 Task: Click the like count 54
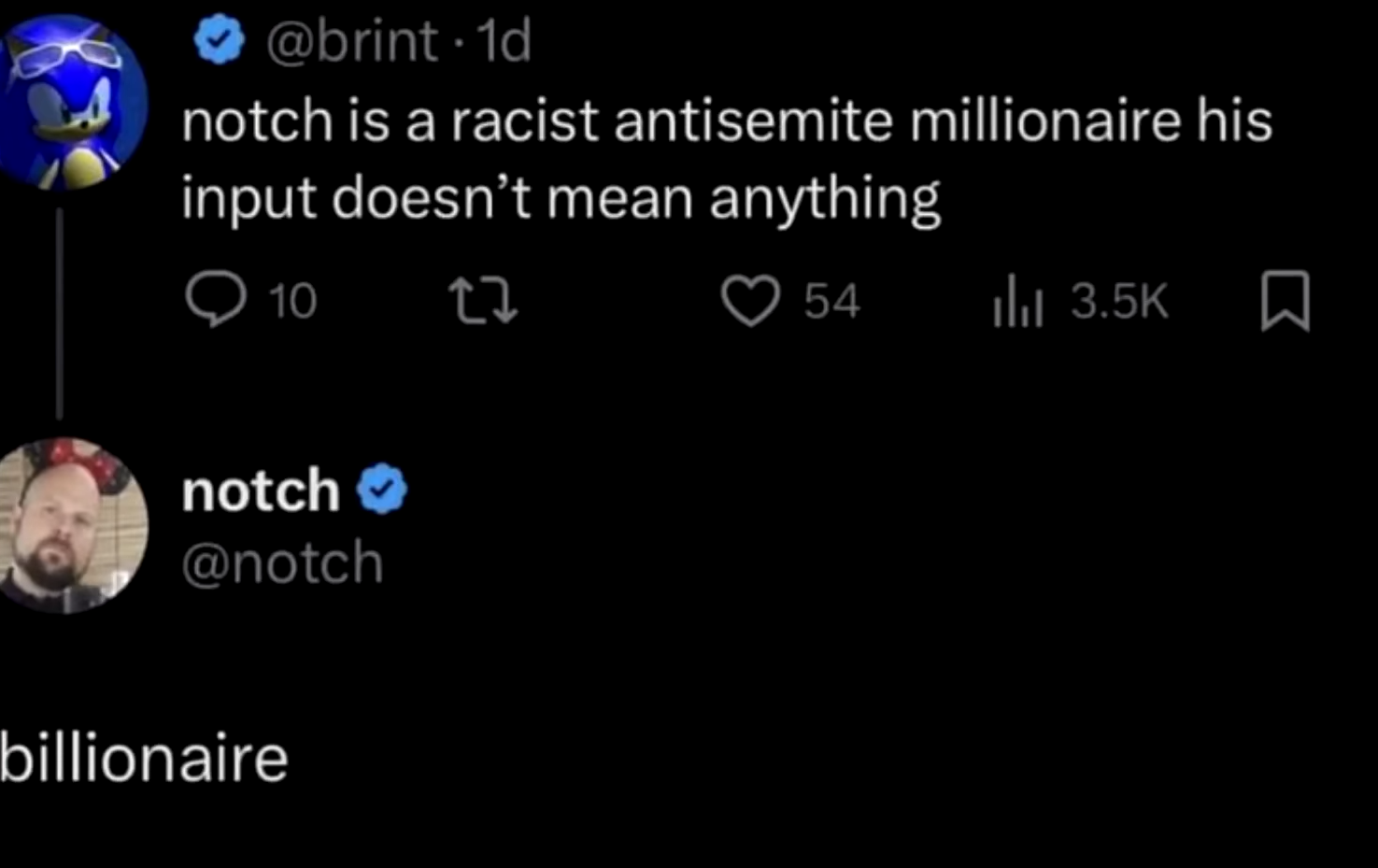(831, 302)
